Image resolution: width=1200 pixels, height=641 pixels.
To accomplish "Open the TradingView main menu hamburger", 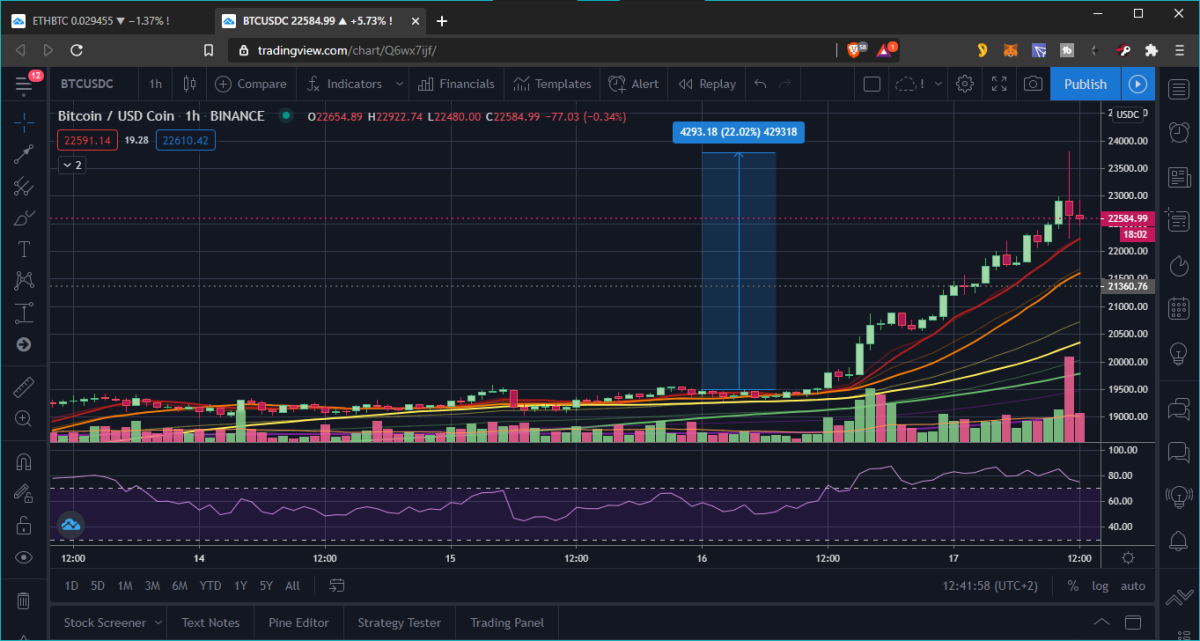I will [x=24, y=84].
